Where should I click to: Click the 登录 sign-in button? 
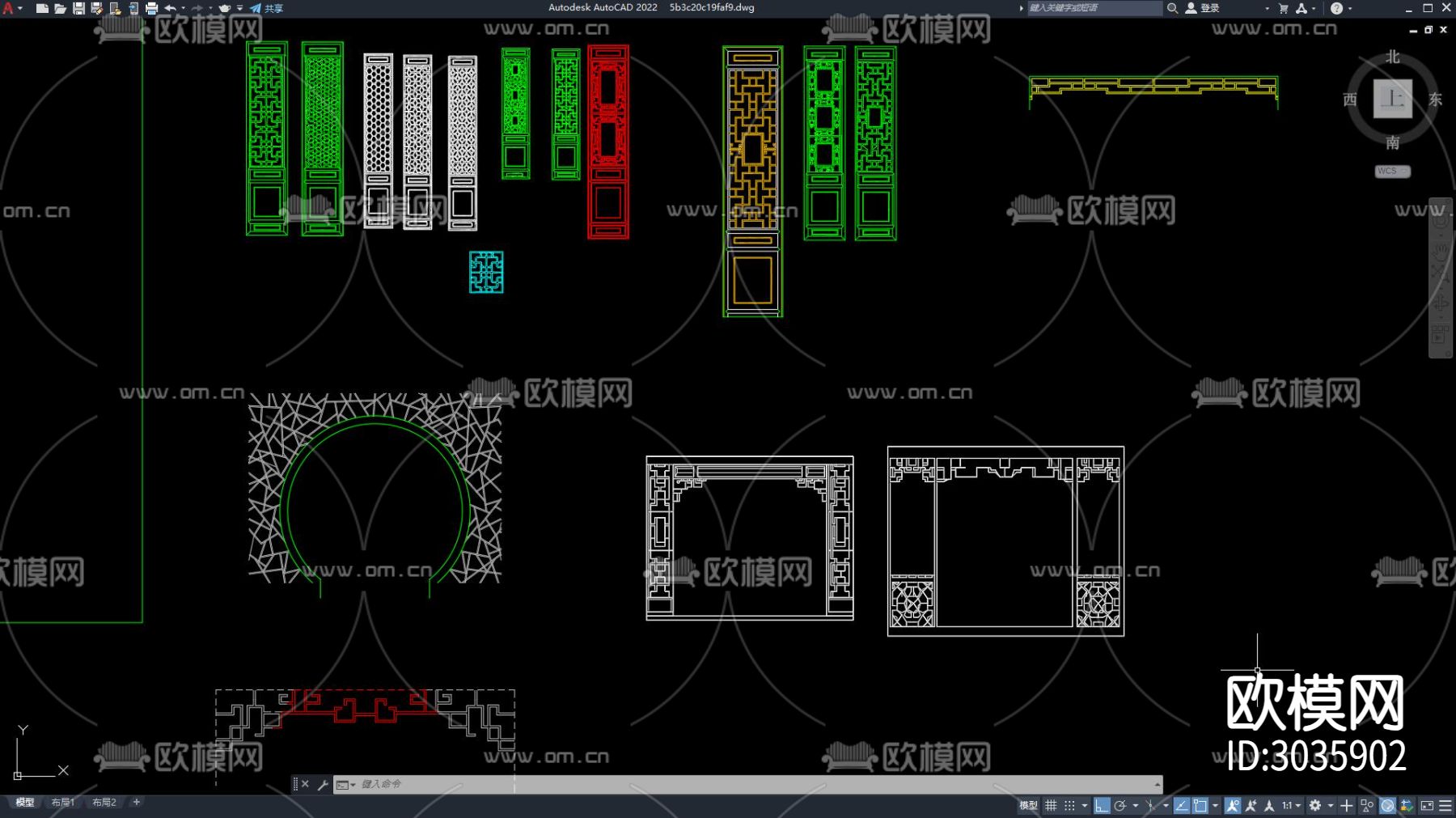1203,8
